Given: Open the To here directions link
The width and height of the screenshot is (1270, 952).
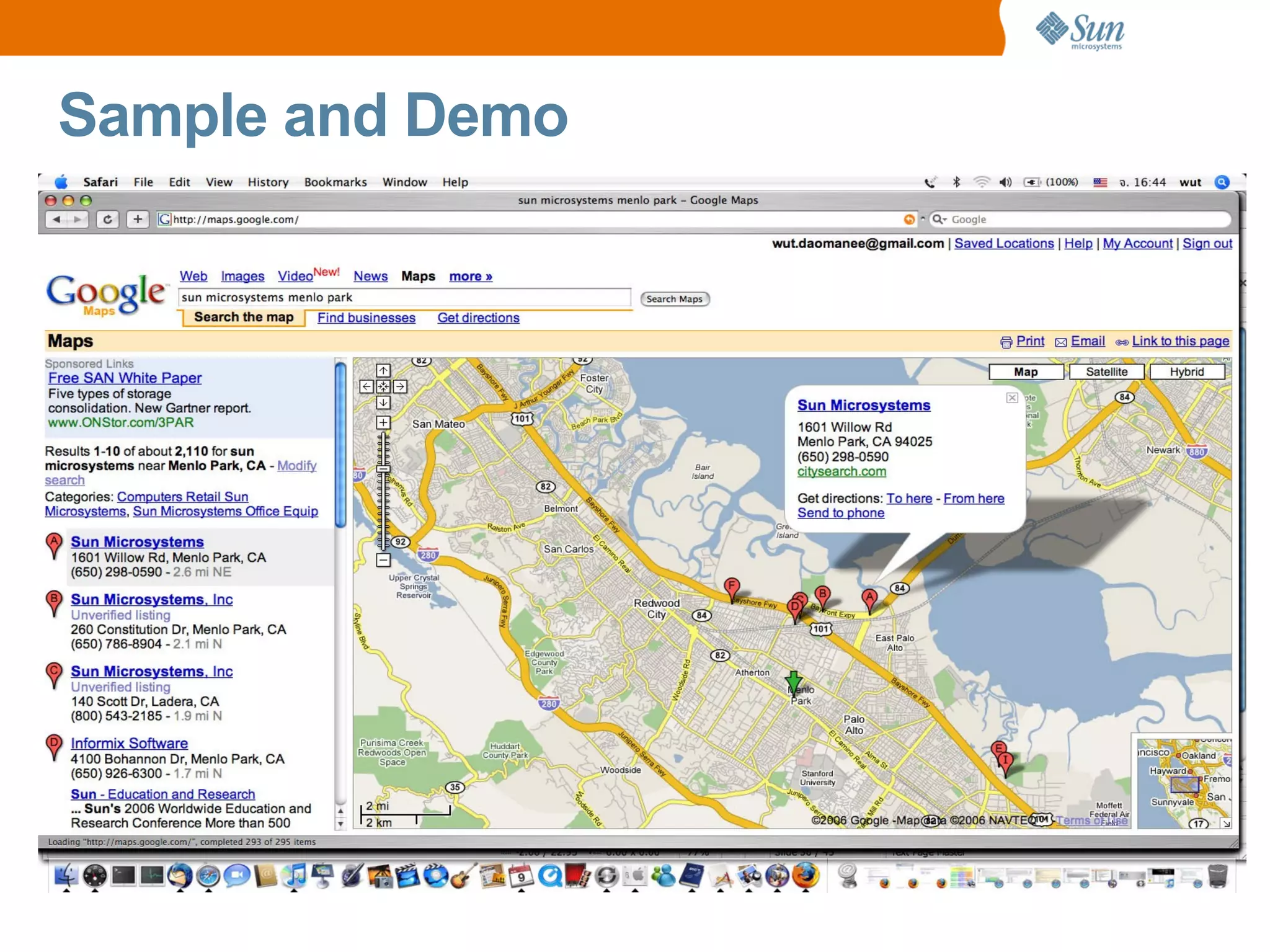Looking at the screenshot, I should click(x=908, y=499).
